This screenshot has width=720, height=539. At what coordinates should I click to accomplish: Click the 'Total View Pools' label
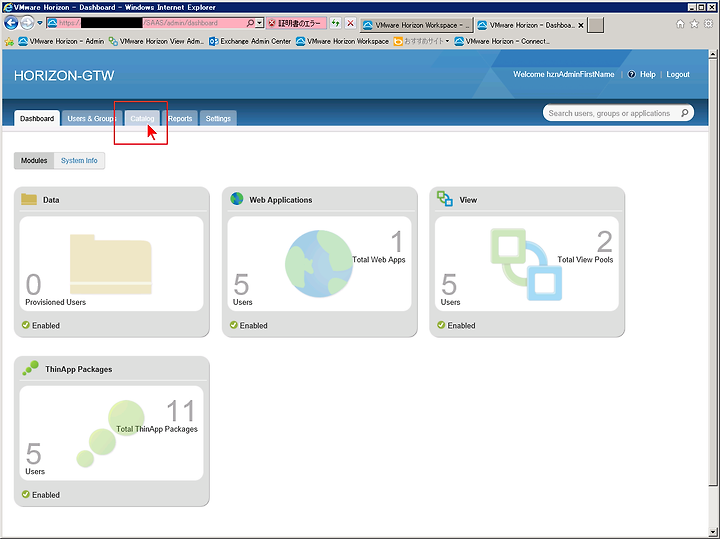point(585,259)
